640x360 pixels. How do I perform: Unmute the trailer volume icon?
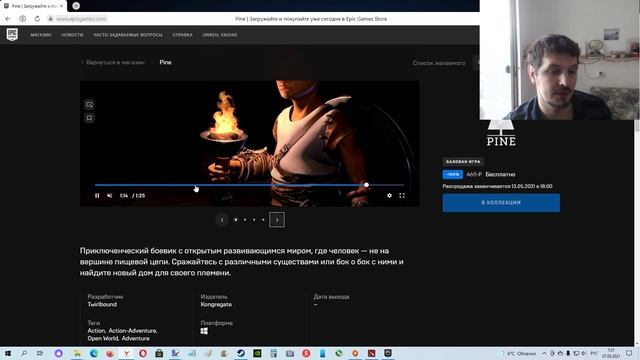(110, 196)
